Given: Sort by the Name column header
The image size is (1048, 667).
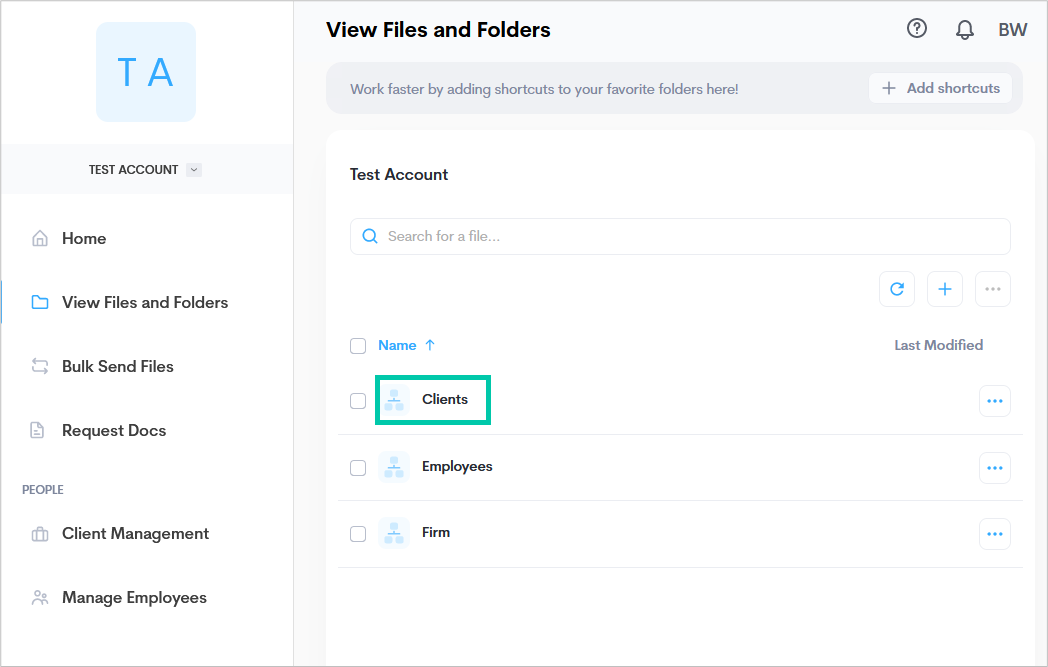Looking at the screenshot, I should tap(397, 345).
